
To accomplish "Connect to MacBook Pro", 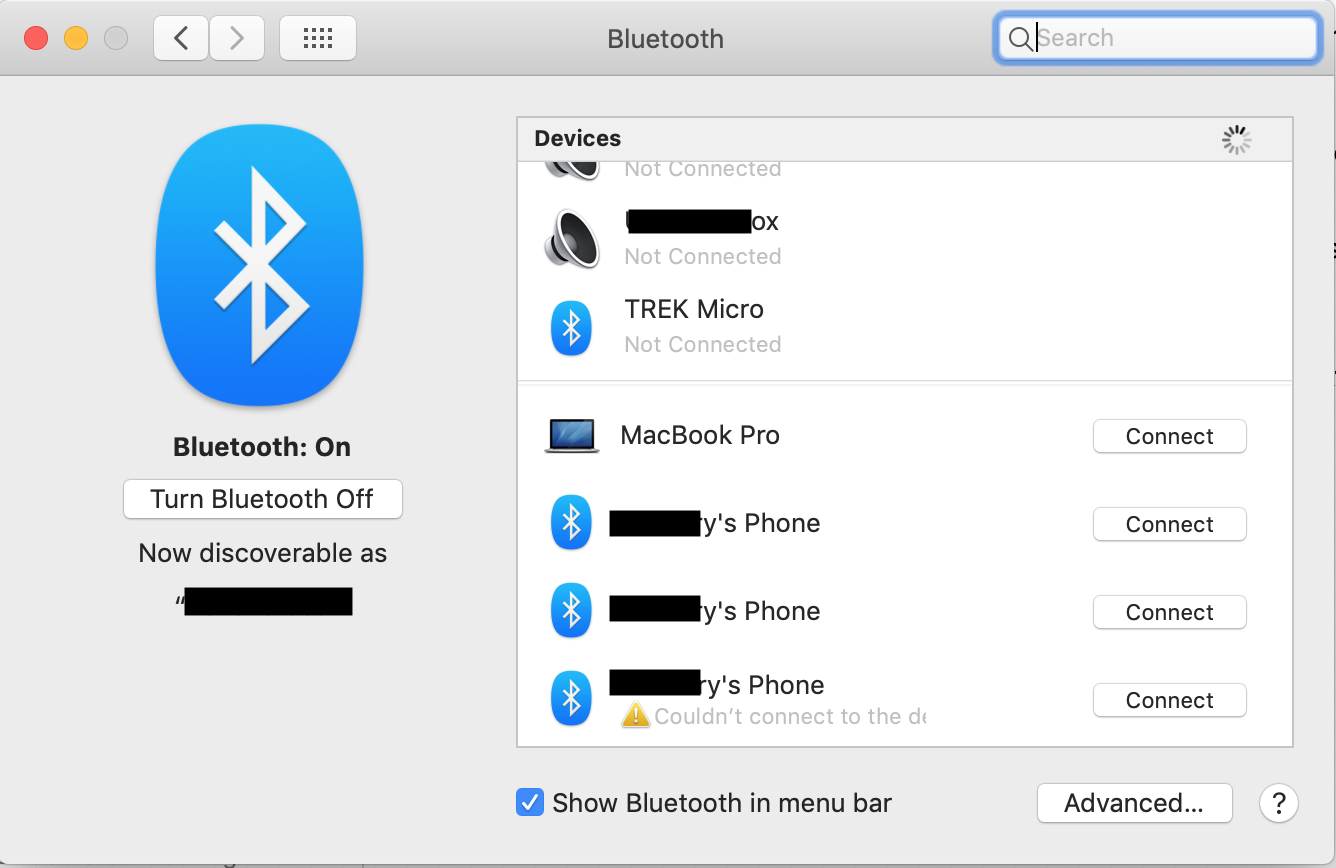I will point(1169,436).
